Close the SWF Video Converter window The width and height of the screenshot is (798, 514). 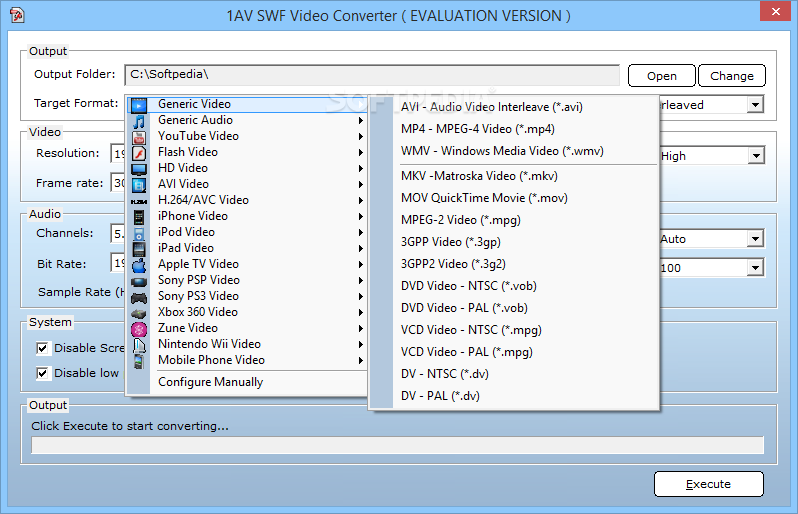tap(775, 11)
